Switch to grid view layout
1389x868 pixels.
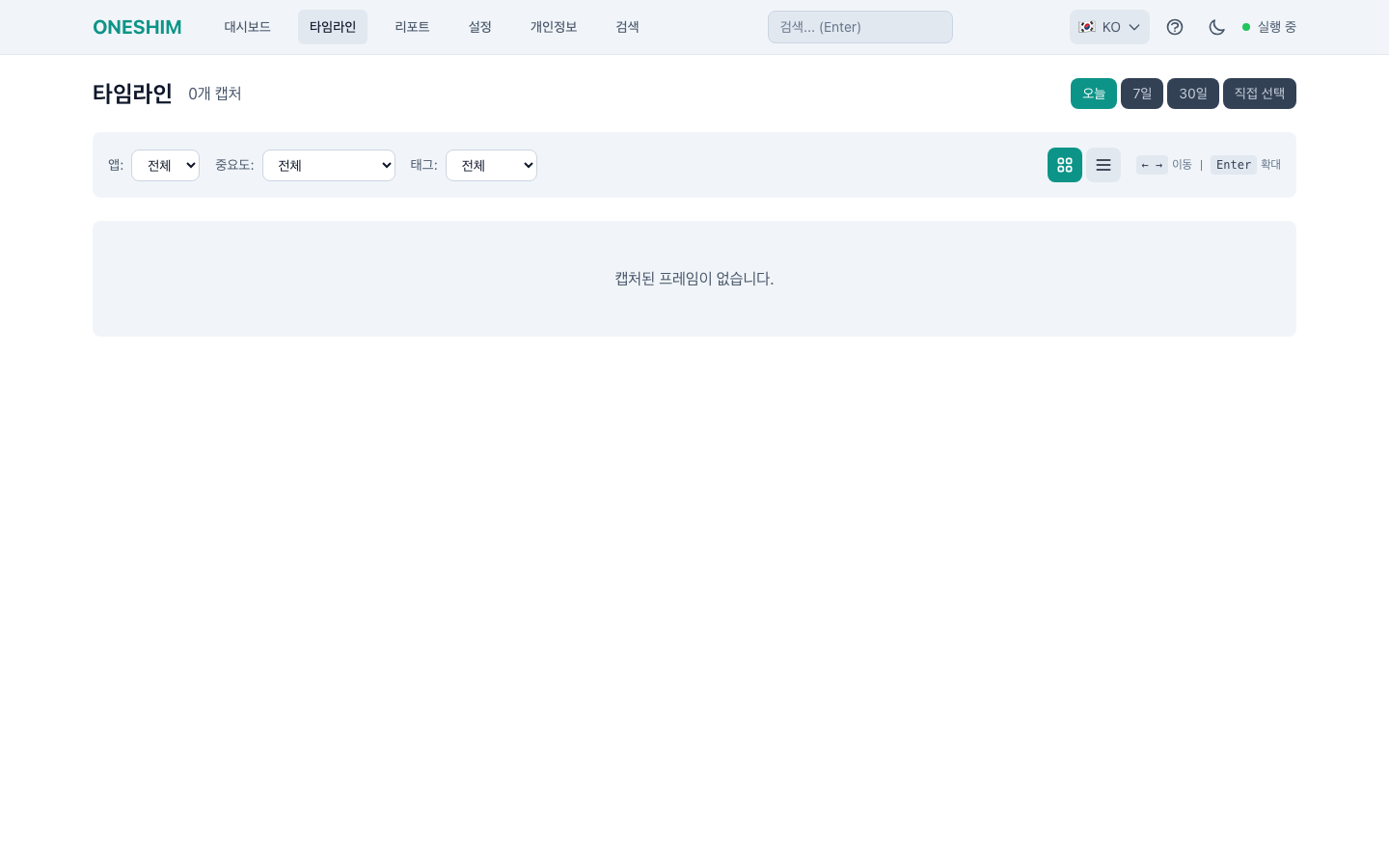point(1064,165)
